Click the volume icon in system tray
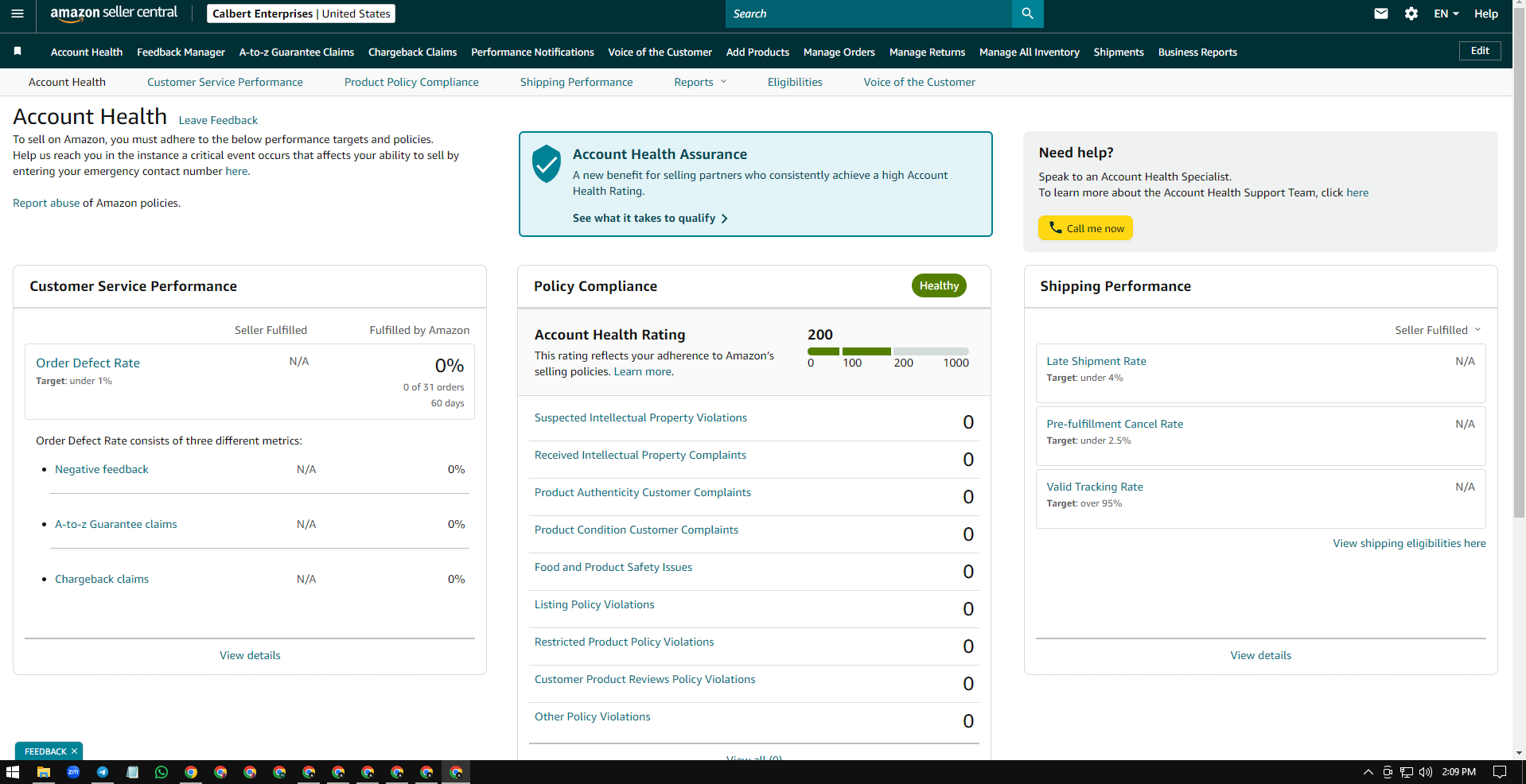The width and height of the screenshot is (1526, 784). [1426, 772]
